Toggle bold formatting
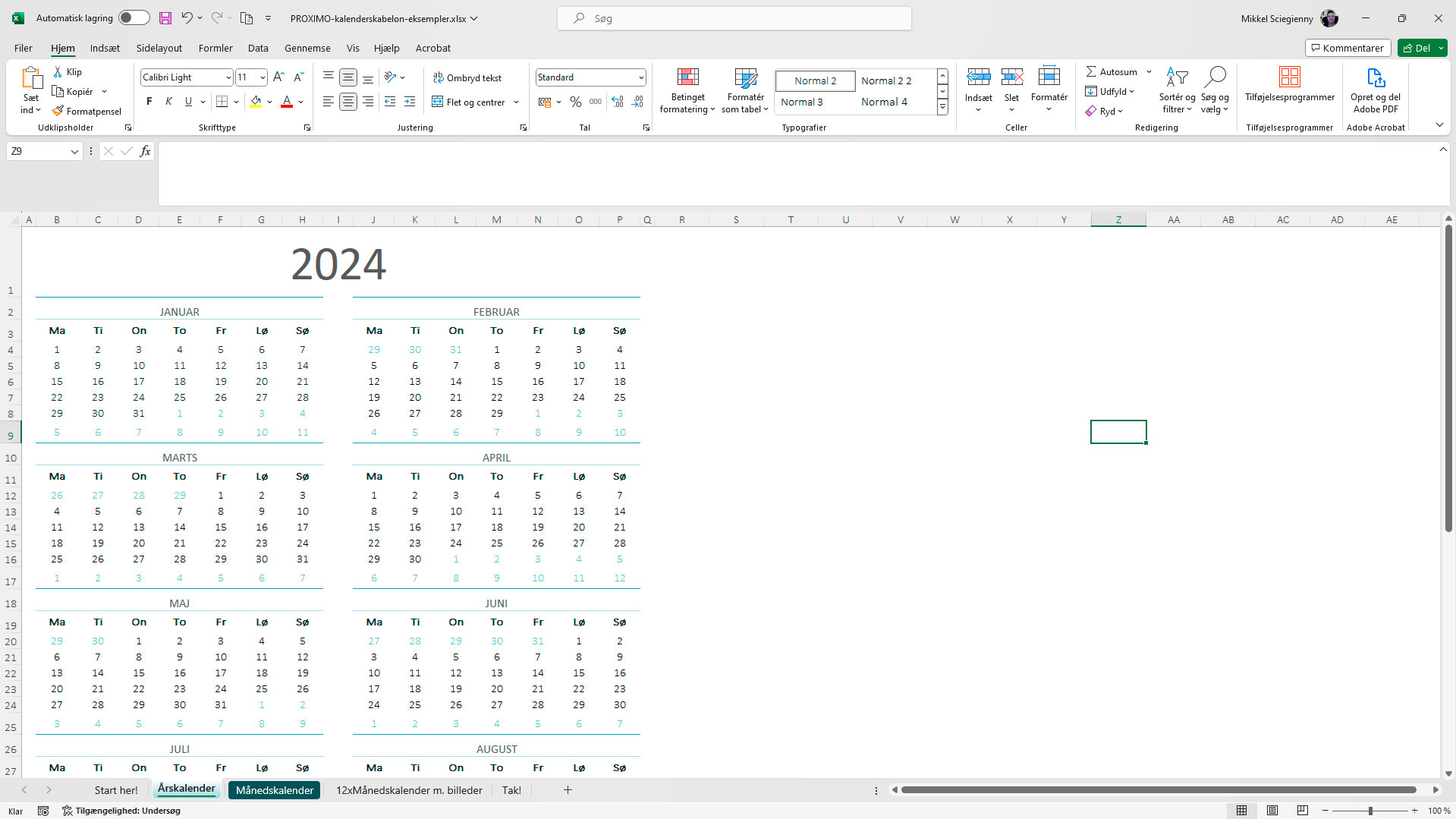1456x819 pixels. pos(149,100)
